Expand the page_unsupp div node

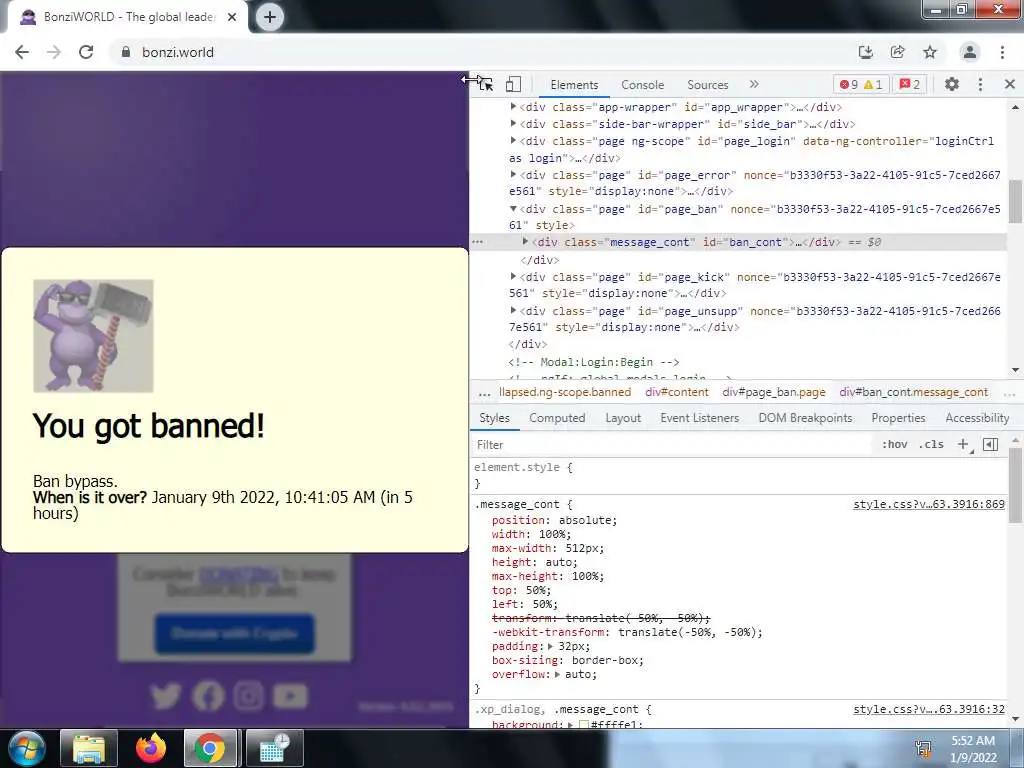(x=513, y=310)
